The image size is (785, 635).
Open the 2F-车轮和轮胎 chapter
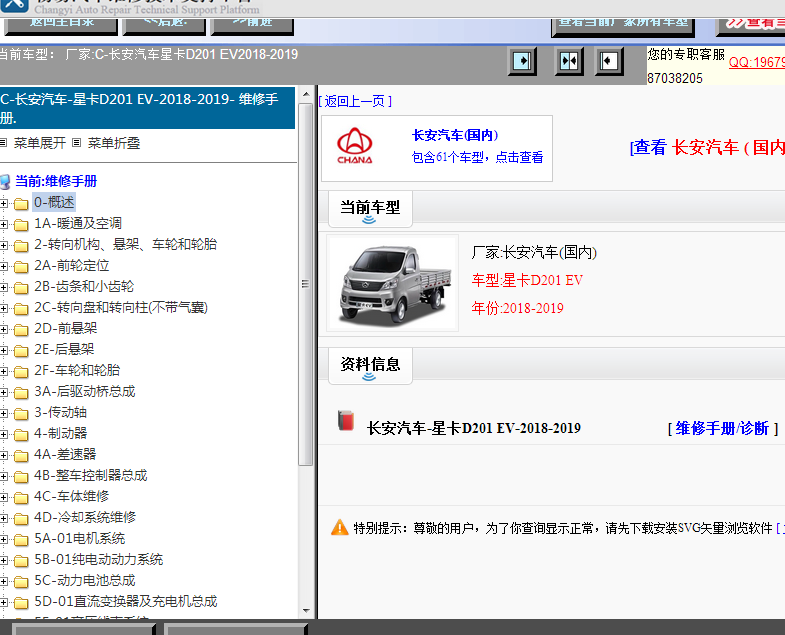point(77,371)
